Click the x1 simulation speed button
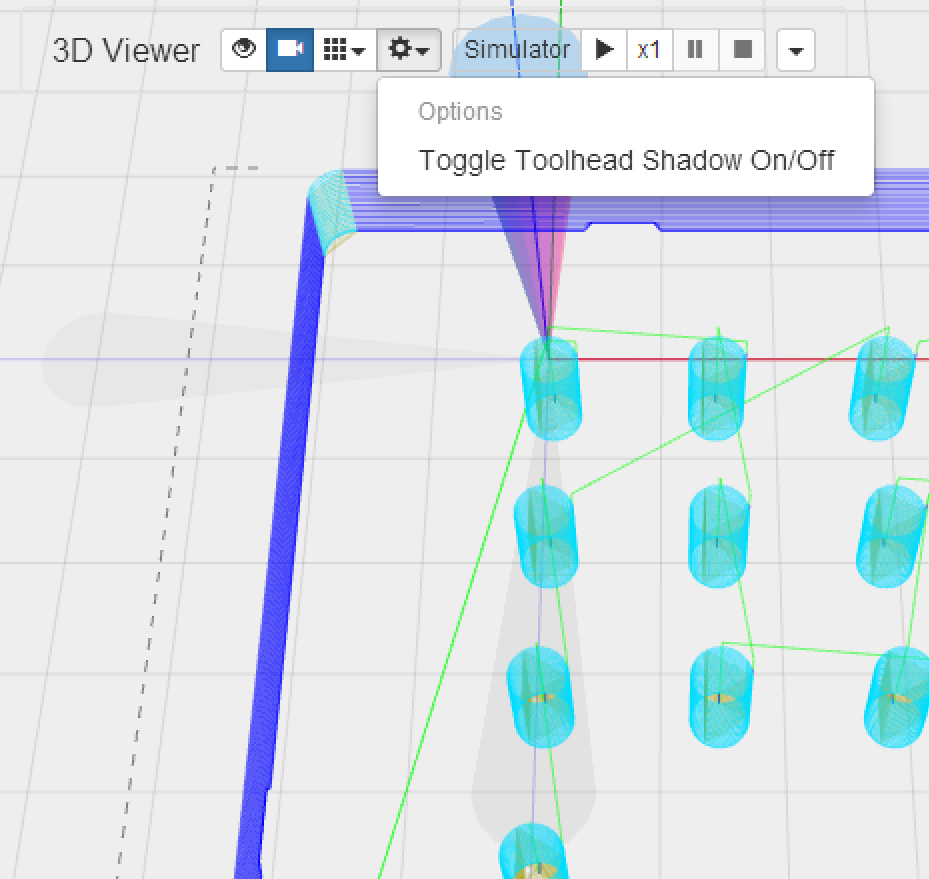This screenshot has width=929, height=879. 649,49
